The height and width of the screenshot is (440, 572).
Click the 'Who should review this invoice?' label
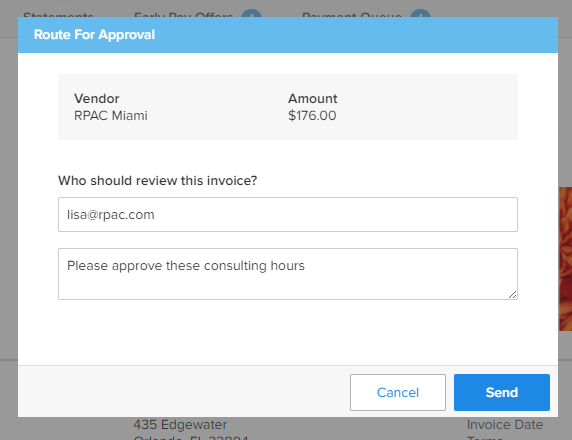158,181
